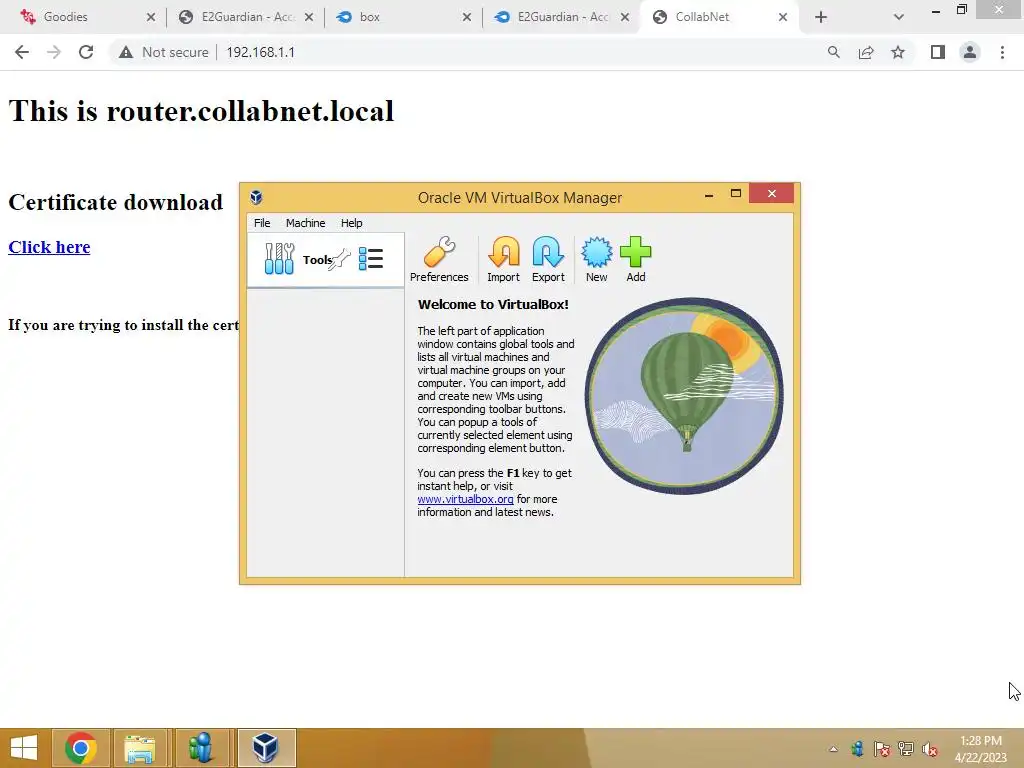Go forward in Chrome

click(54, 52)
